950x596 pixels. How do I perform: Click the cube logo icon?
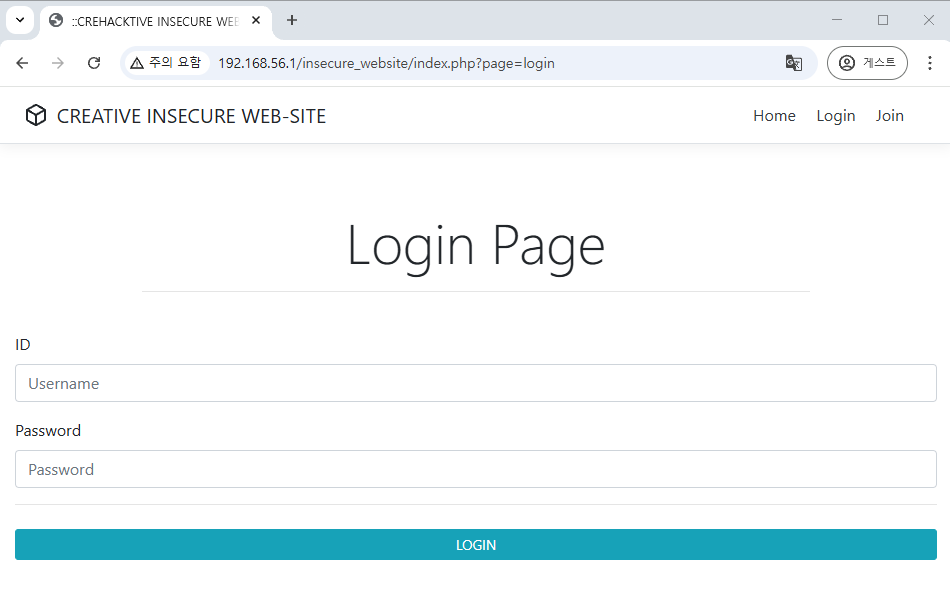click(36, 115)
